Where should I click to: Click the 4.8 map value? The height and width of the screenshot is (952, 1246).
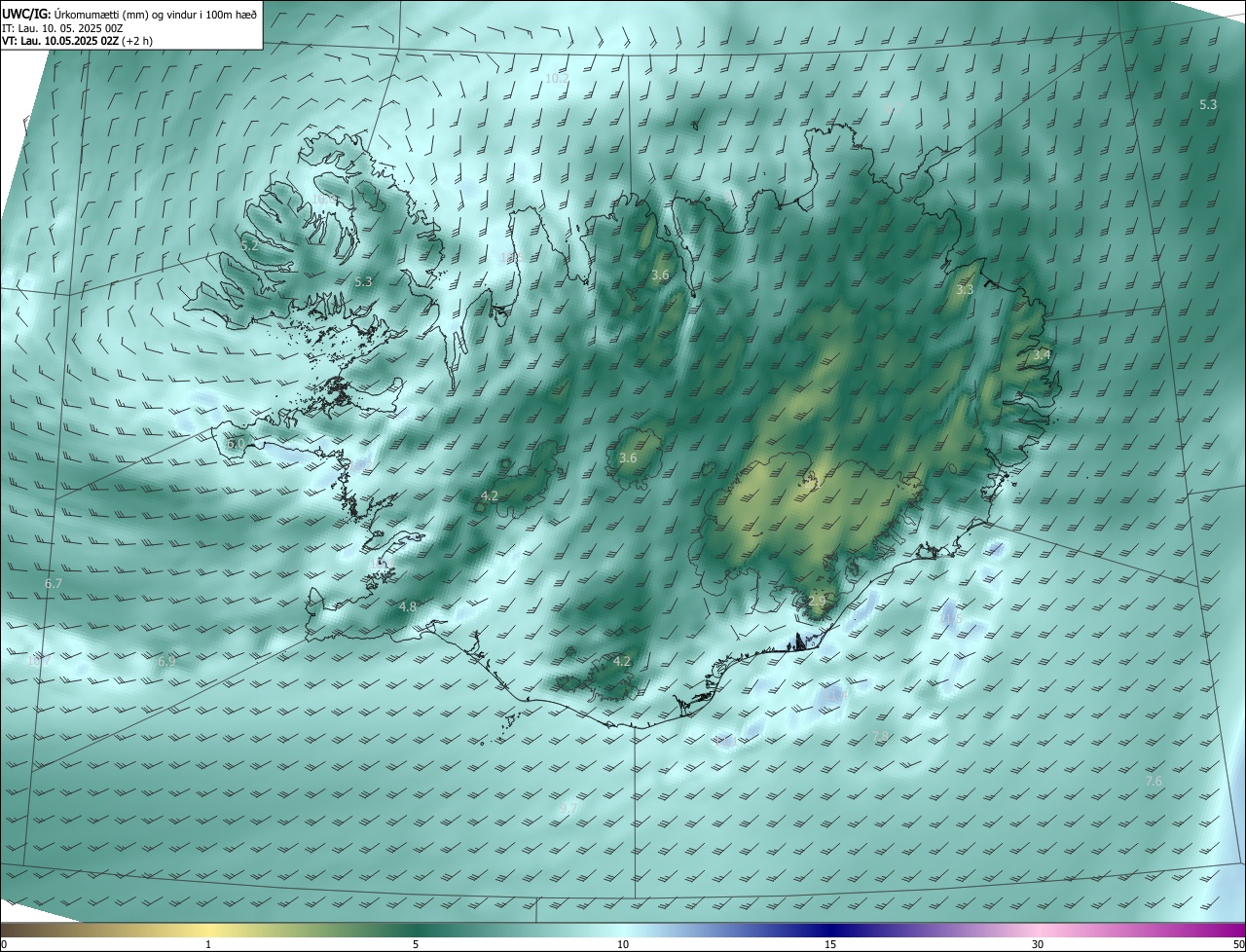coord(408,606)
